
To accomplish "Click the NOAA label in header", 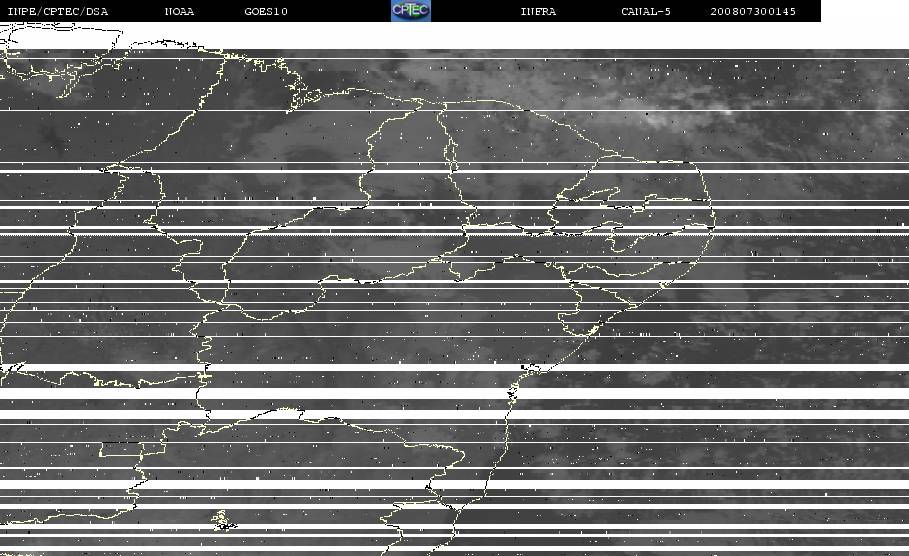I will pyautogui.click(x=179, y=12).
